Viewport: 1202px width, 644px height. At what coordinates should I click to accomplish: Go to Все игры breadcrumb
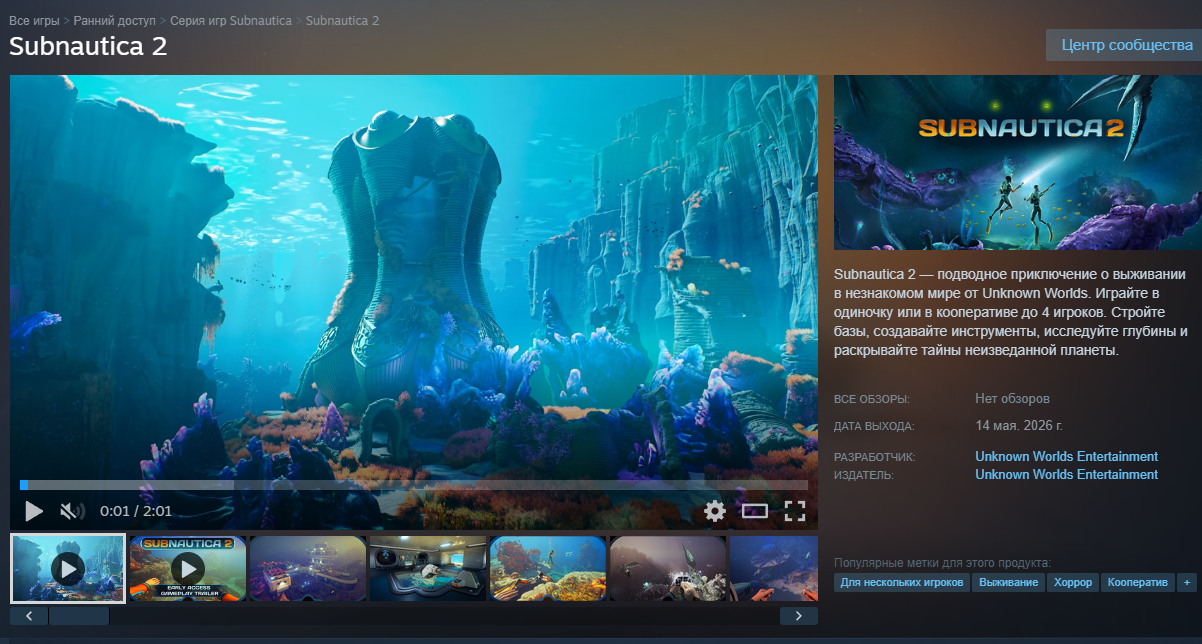(x=34, y=20)
